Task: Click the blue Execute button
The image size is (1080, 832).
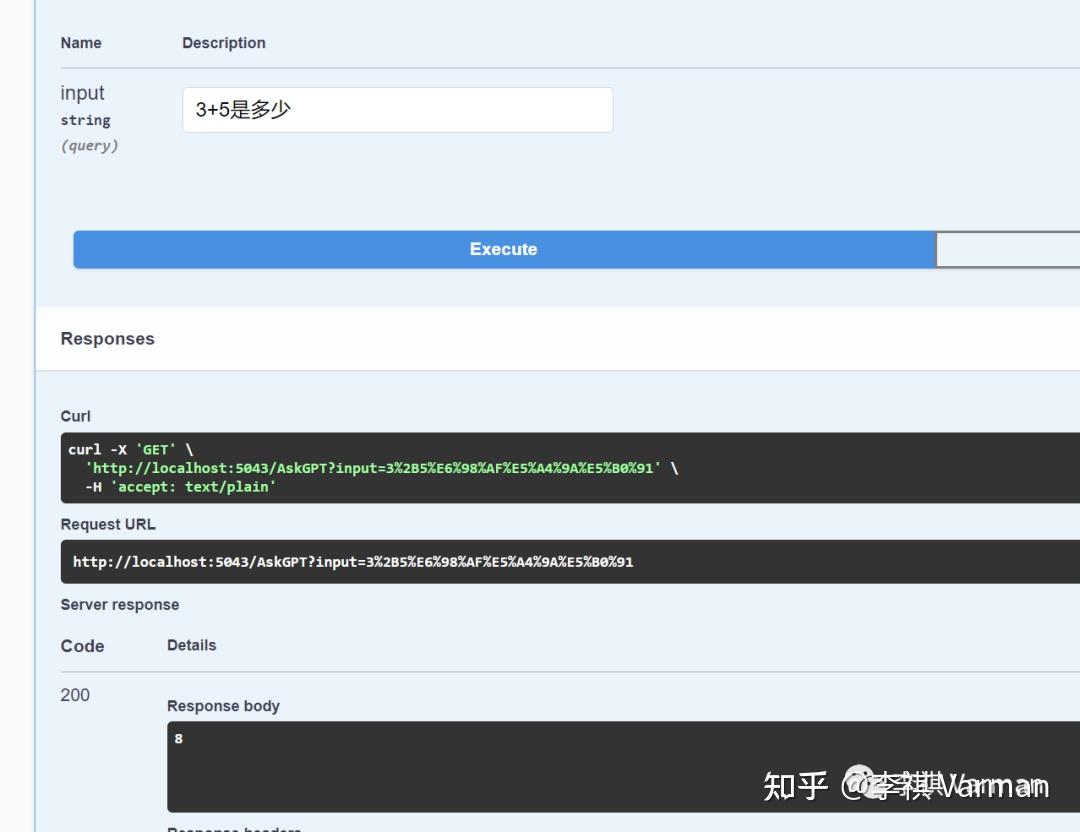Action: point(504,249)
